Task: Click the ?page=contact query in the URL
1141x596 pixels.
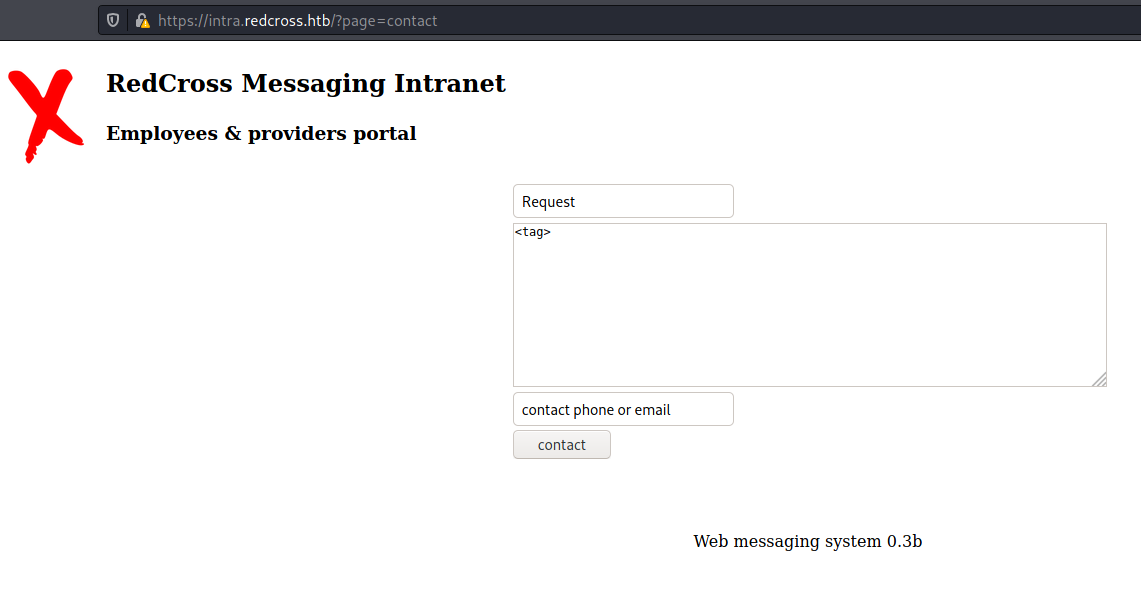Action: click(386, 21)
